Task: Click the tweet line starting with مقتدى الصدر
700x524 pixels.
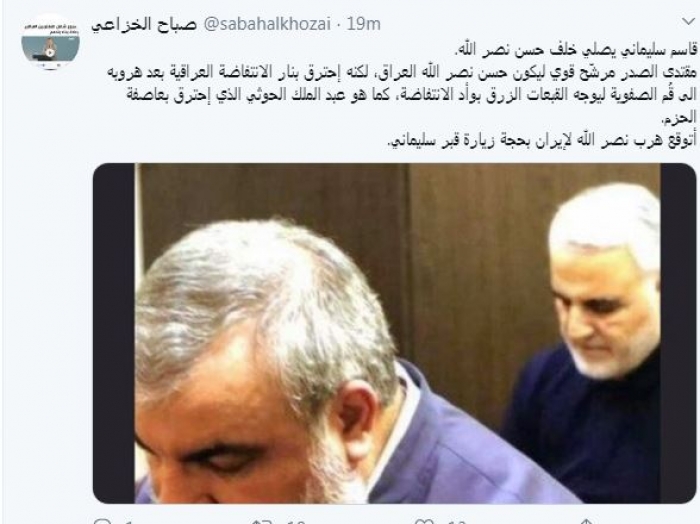Action: click(402, 72)
